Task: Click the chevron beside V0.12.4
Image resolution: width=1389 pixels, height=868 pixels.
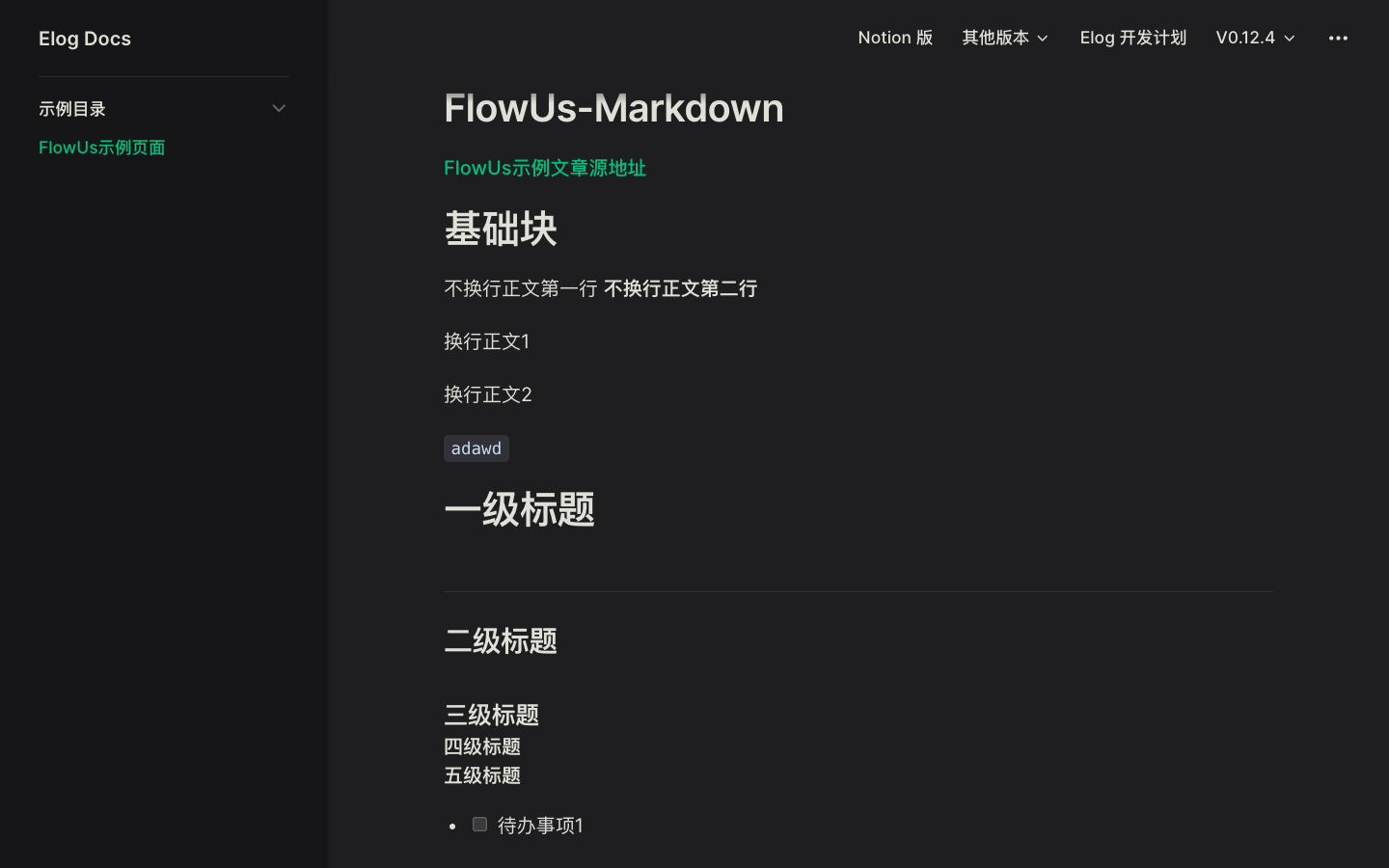Action: coord(1290,38)
